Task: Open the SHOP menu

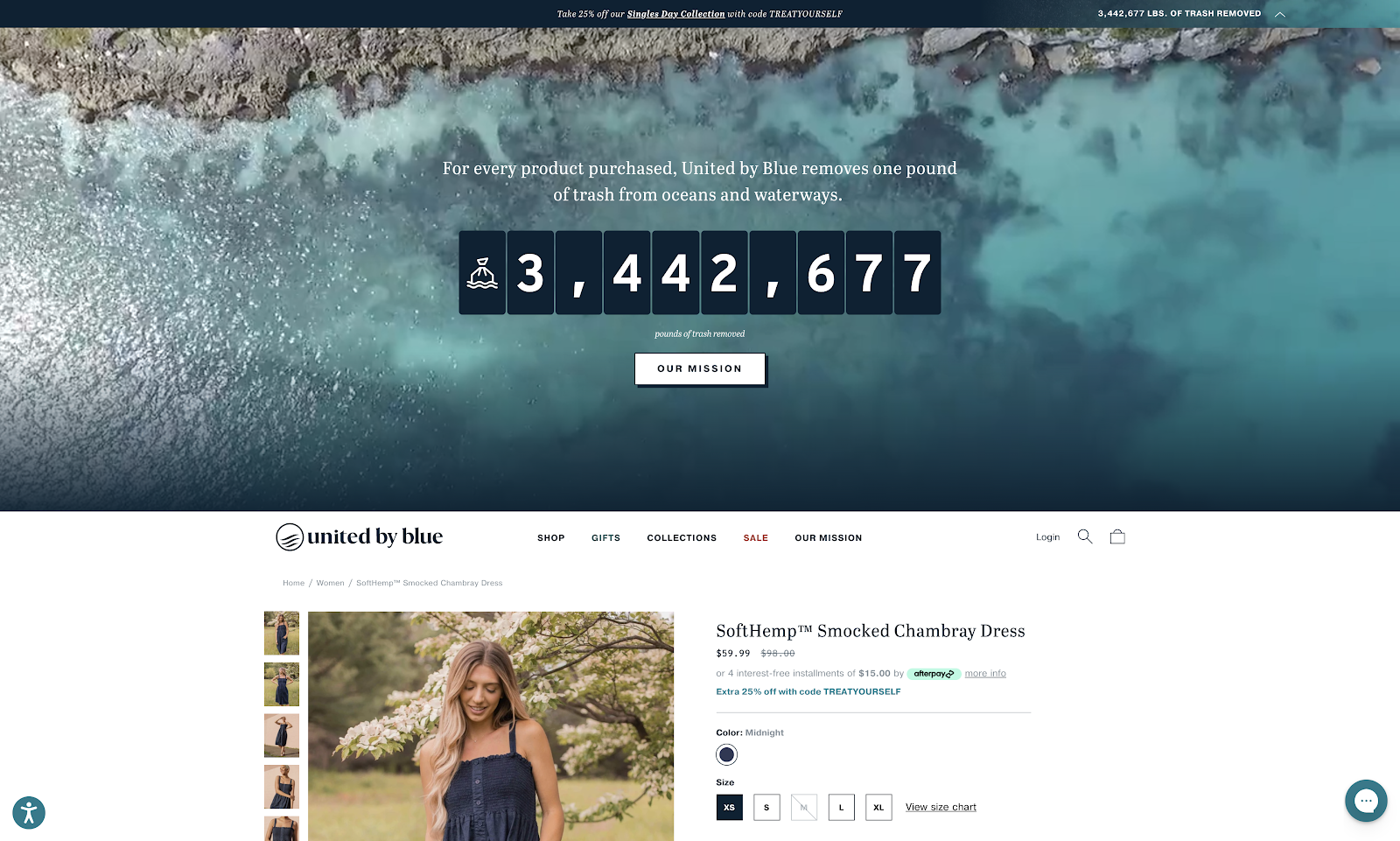Action: point(551,537)
